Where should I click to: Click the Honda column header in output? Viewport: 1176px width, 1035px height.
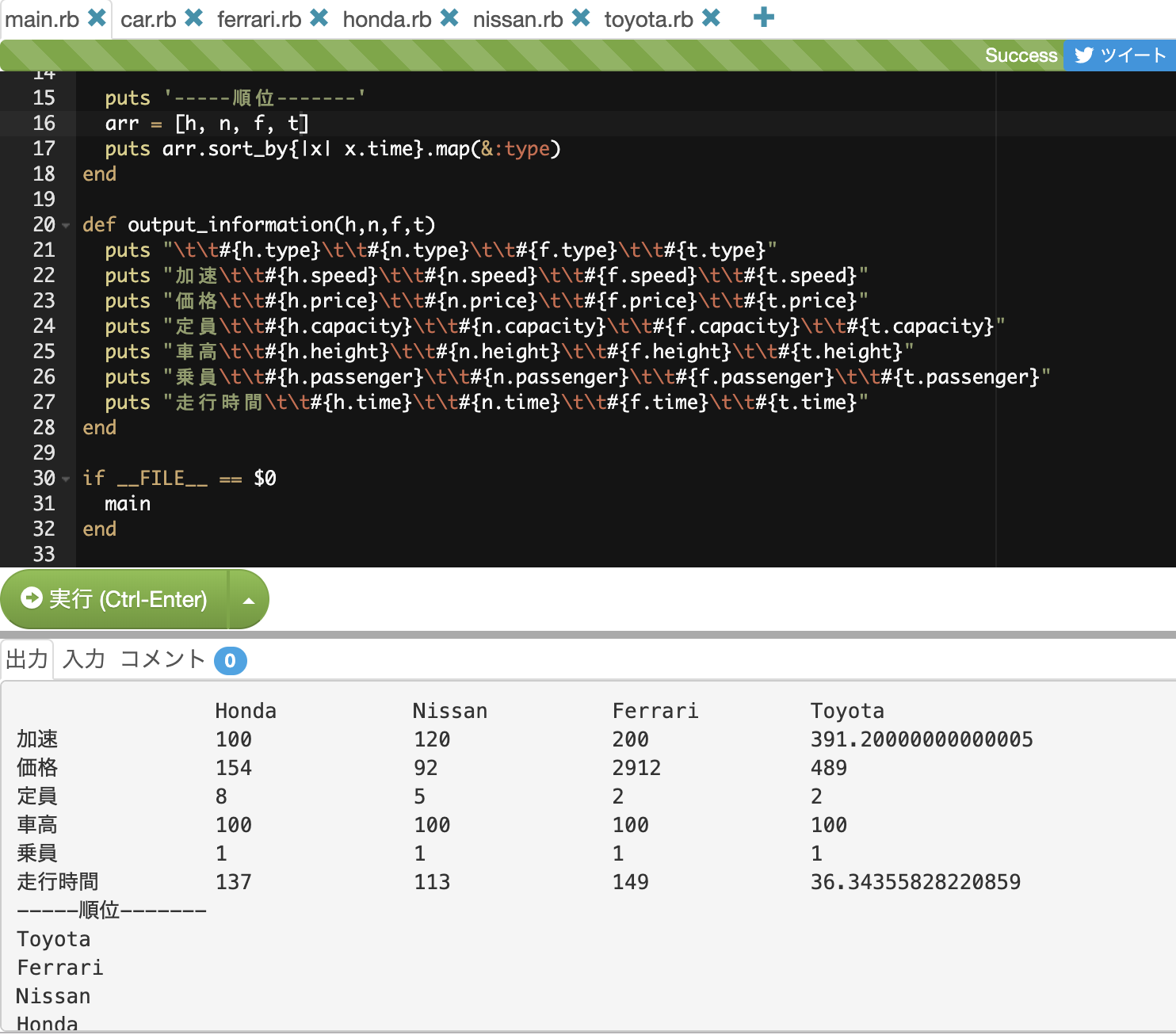coord(246,711)
